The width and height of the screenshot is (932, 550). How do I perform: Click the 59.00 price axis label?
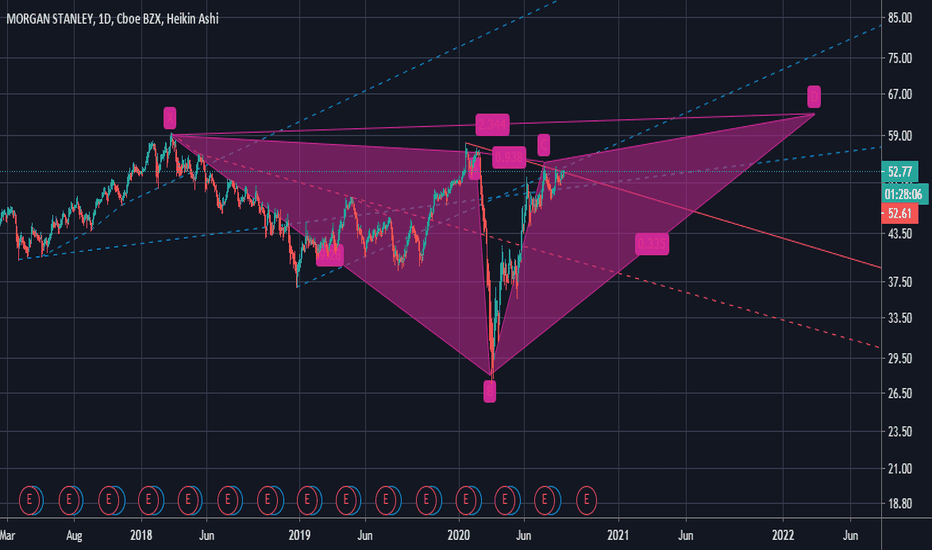(x=899, y=136)
